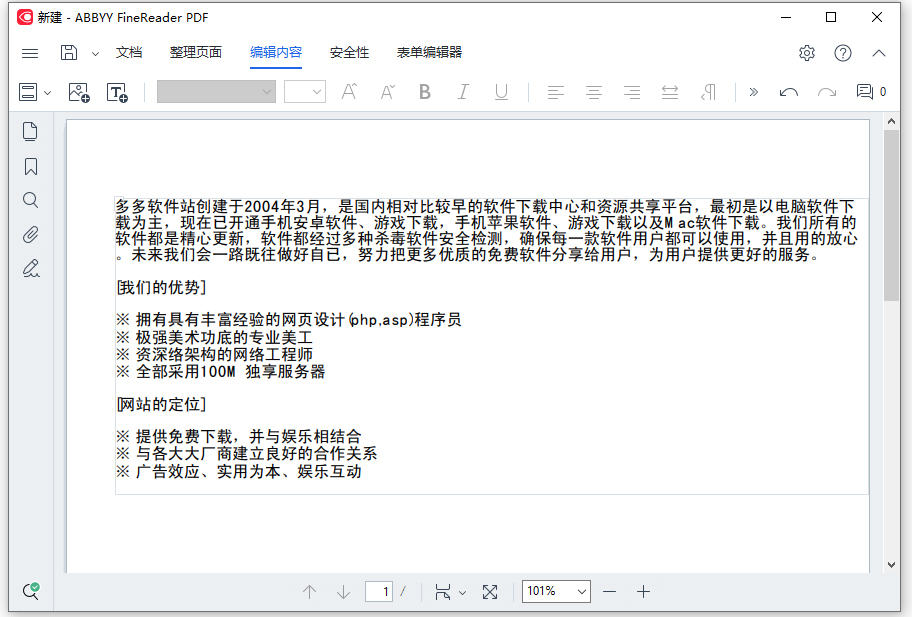
Task: Align text left
Action: (555, 92)
